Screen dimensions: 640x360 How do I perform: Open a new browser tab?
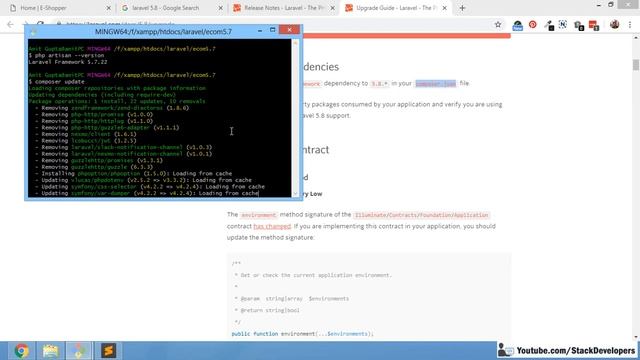coord(462,8)
